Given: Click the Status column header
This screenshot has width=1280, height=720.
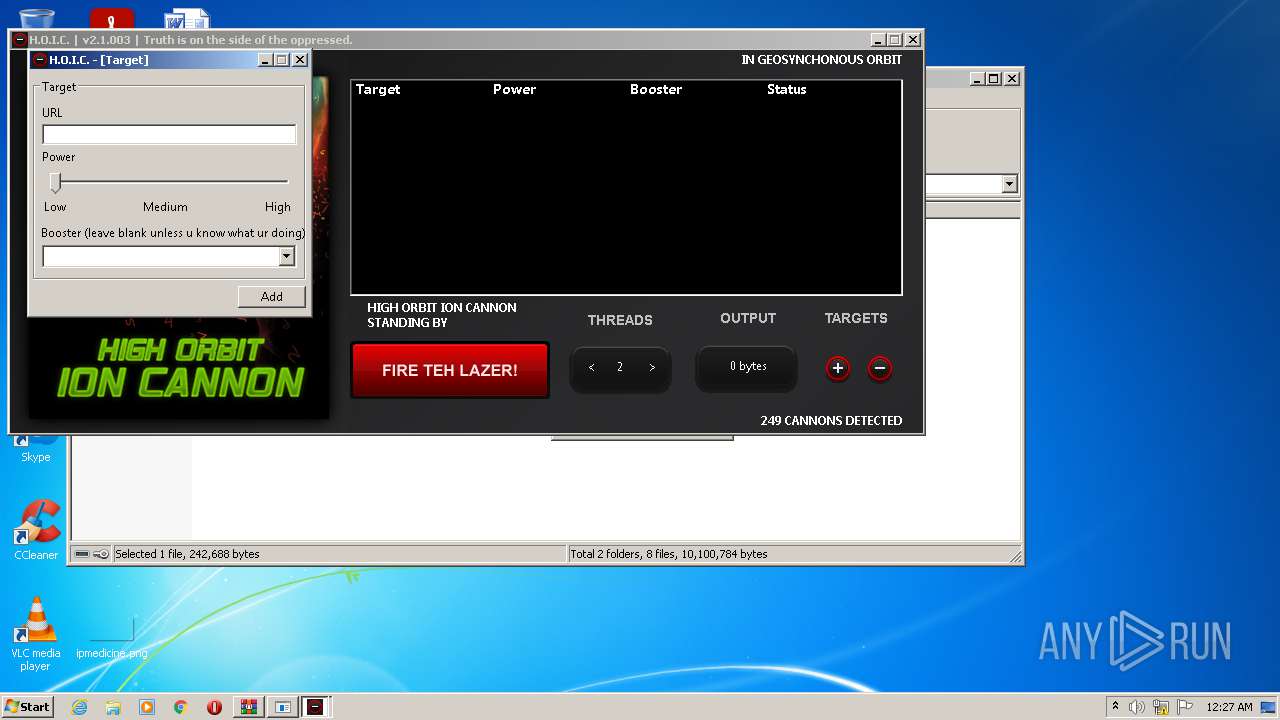Looking at the screenshot, I should point(786,89).
